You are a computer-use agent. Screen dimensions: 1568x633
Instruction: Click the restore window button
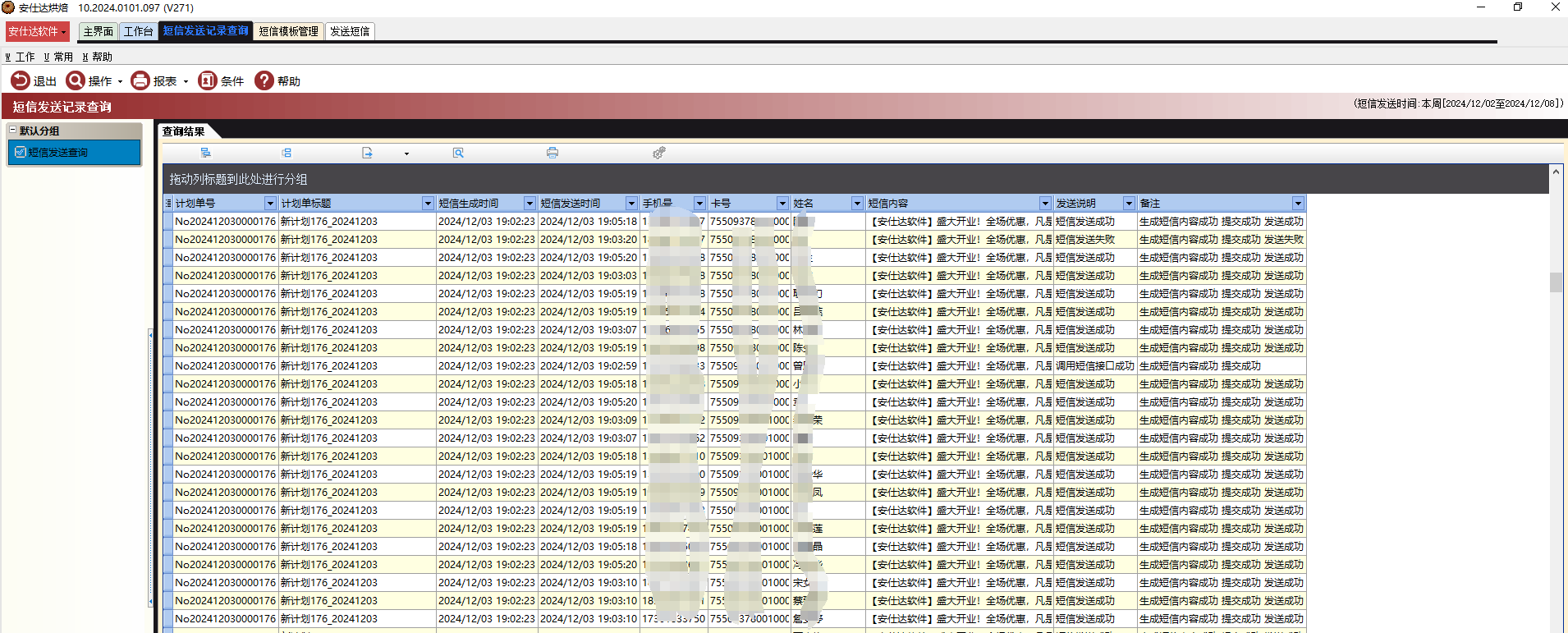point(1518,7)
